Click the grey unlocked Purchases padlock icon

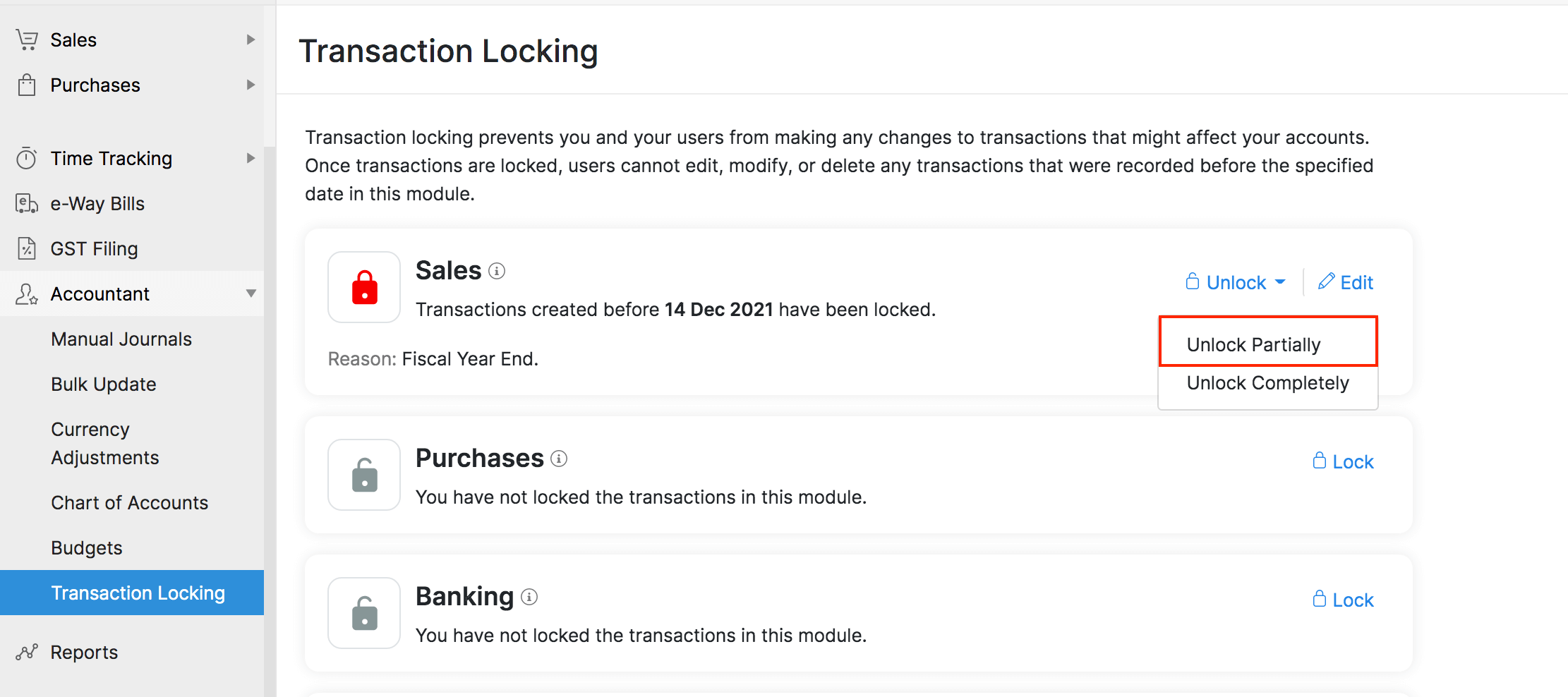tap(364, 475)
